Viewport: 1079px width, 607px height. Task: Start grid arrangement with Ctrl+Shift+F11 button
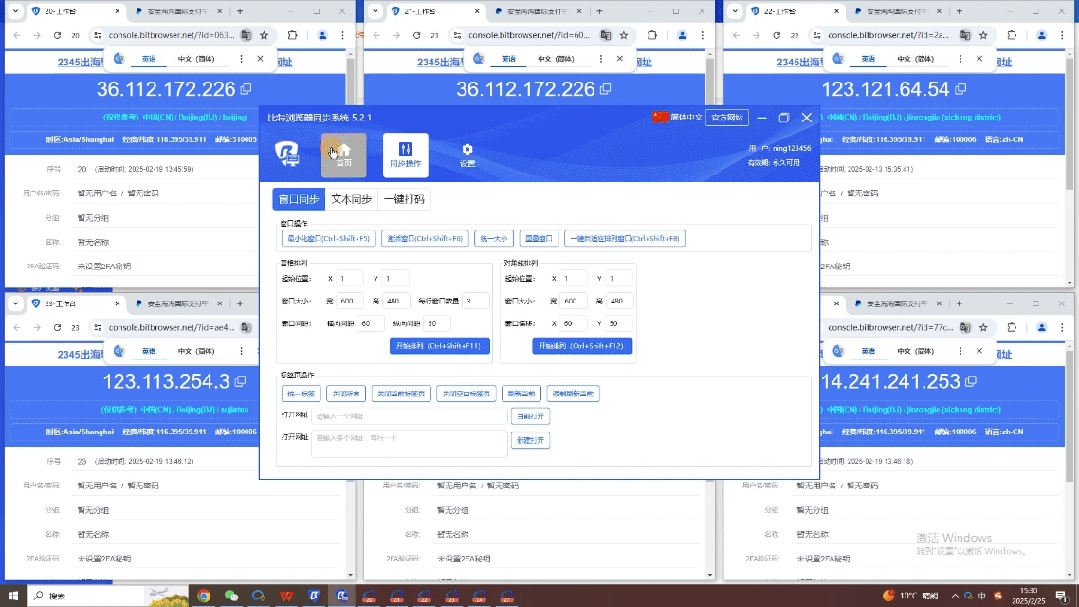[x=440, y=345]
